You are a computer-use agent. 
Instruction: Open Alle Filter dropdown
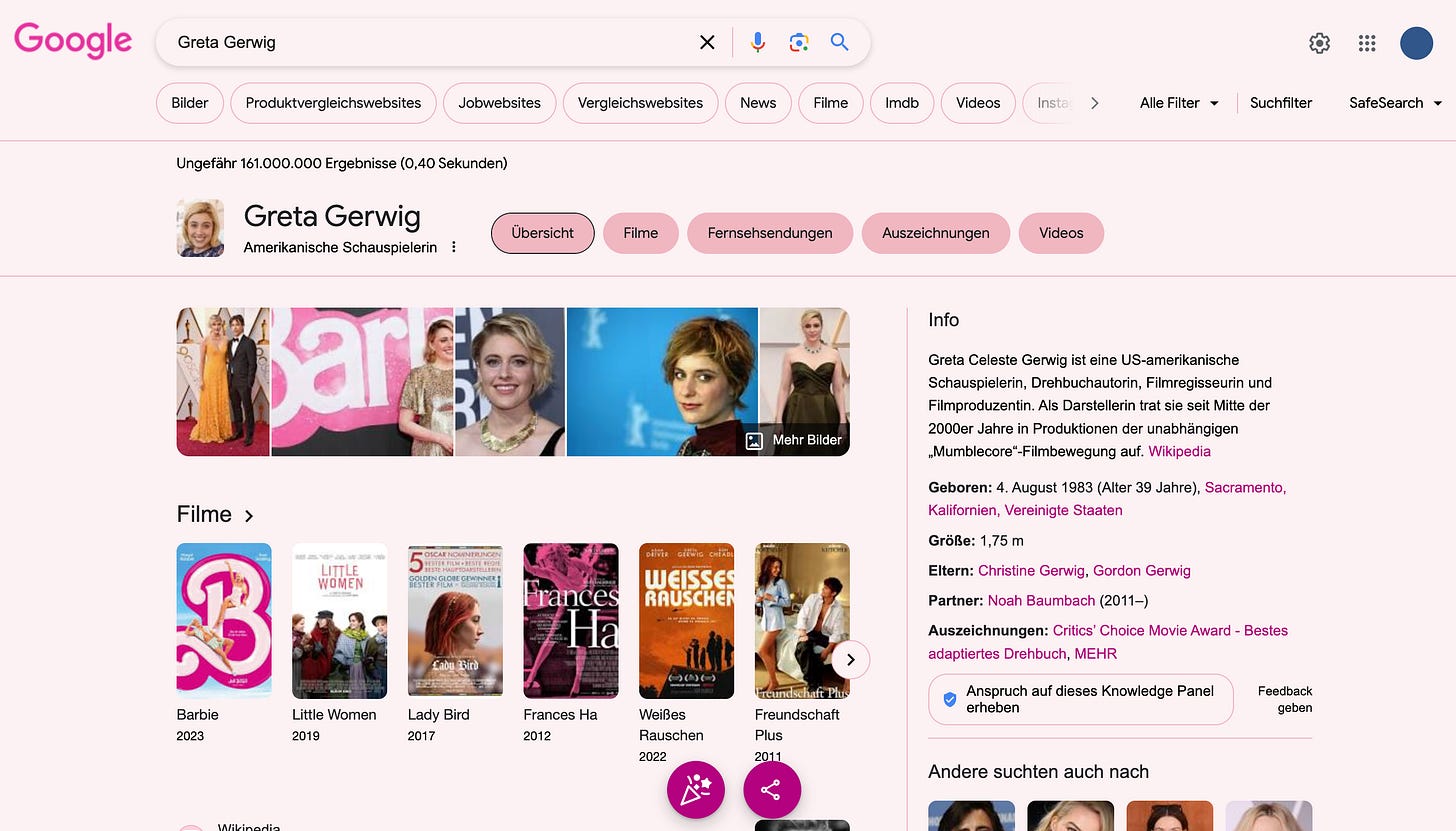point(1179,102)
